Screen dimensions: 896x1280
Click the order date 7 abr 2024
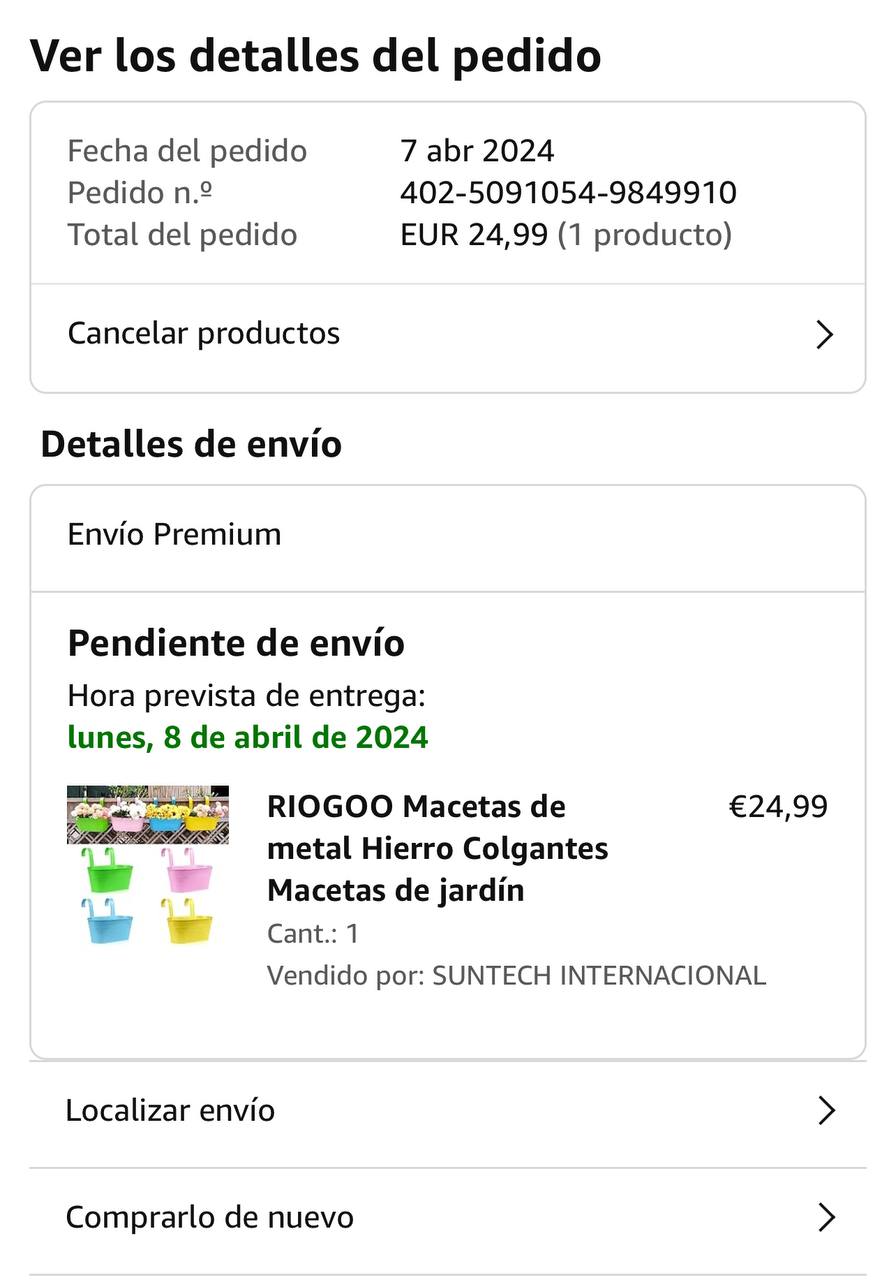click(x=476, y=151)
